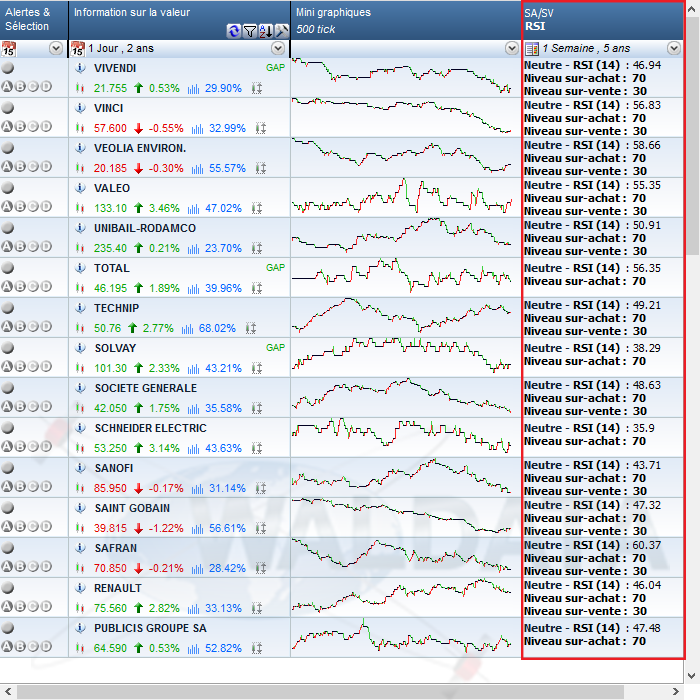Click RSI value 60.37 in SAFRAN row
Viewport: 700px width, 700px height.
pyautogui.click(x=646, y=545)
